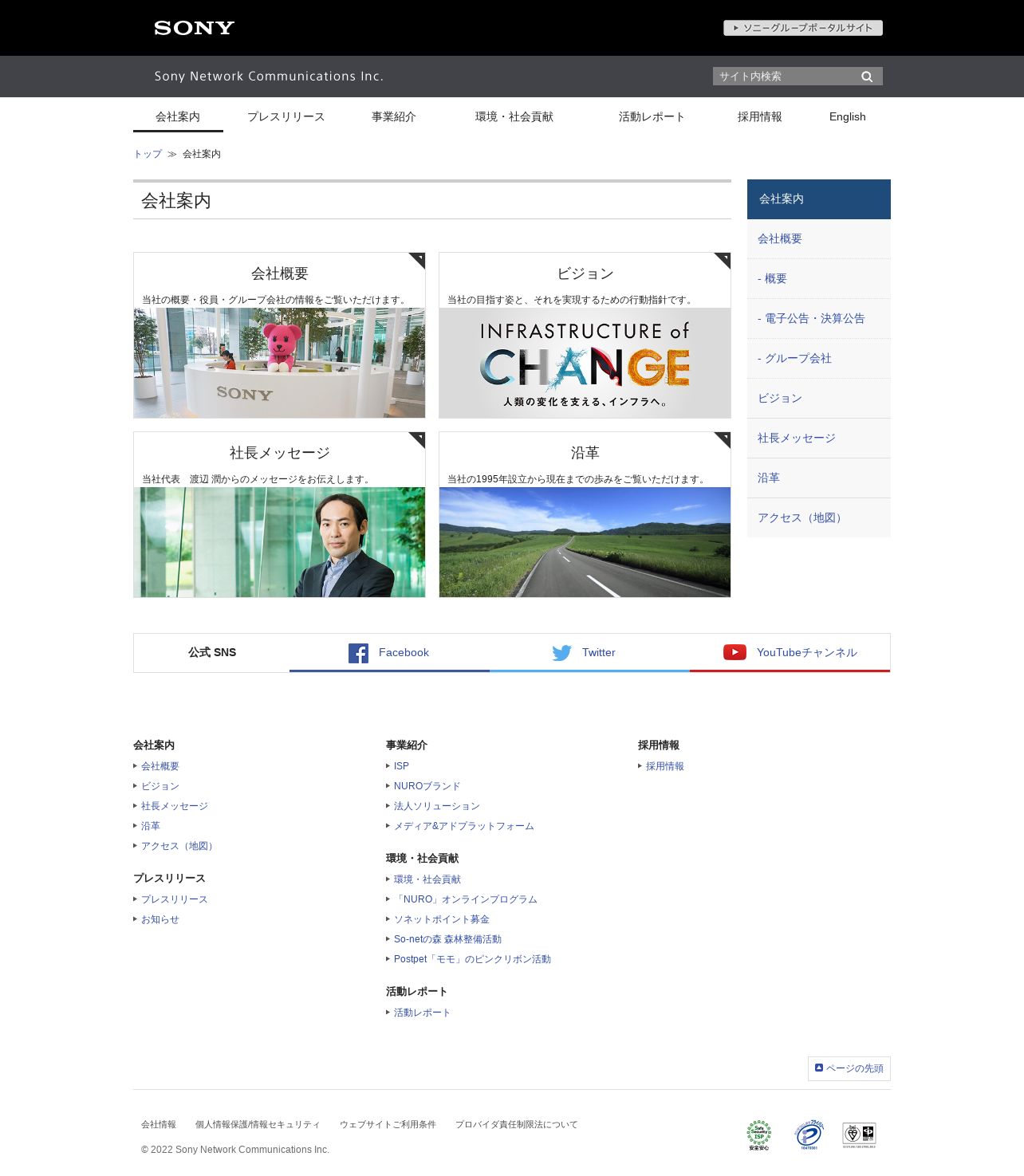Click the corner arrow on 社長メッセージ card

click(417, 439)
